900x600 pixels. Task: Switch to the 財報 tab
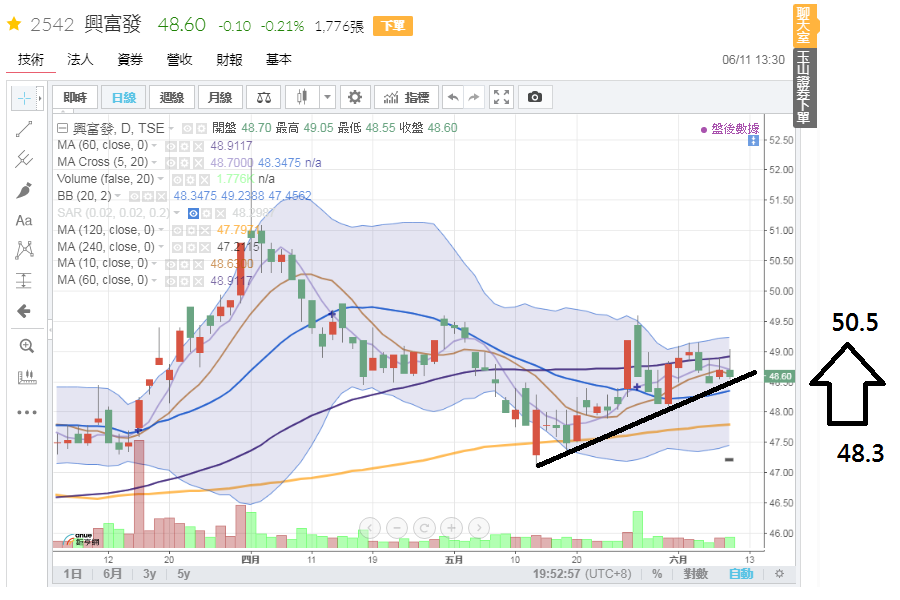coord(229,59)
